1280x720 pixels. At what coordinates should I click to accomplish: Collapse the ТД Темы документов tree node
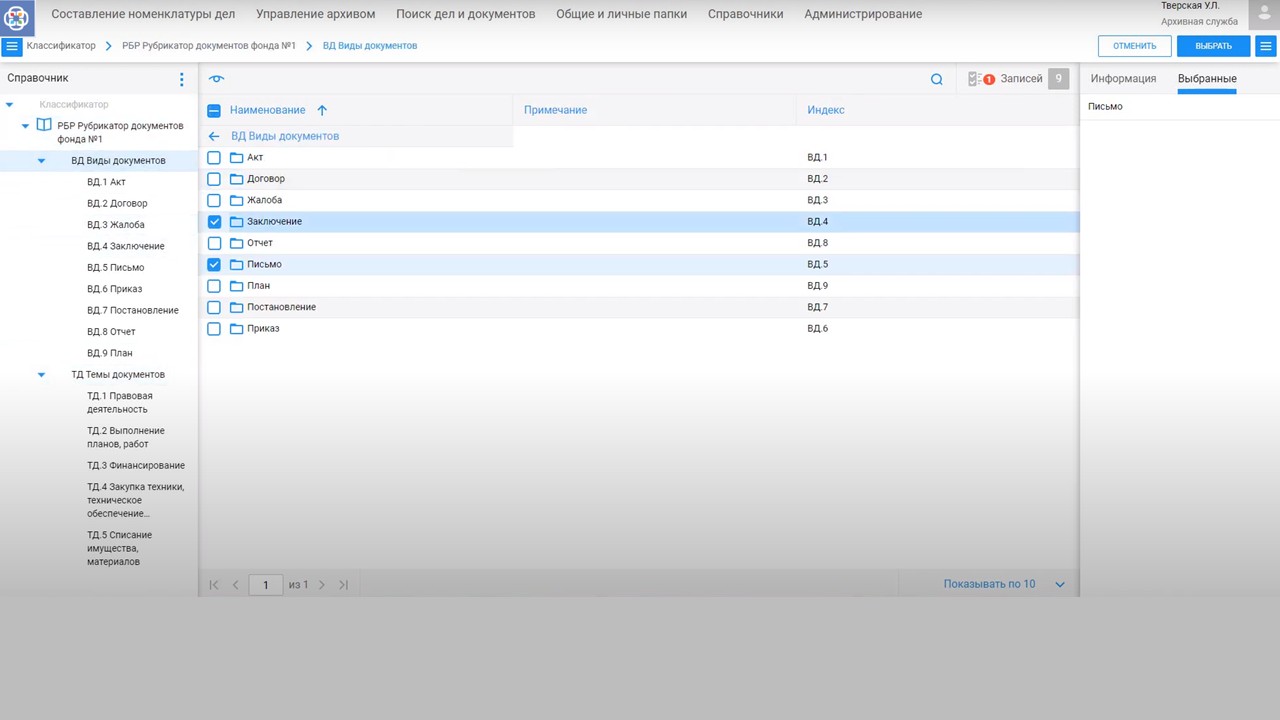click(41, 375)
